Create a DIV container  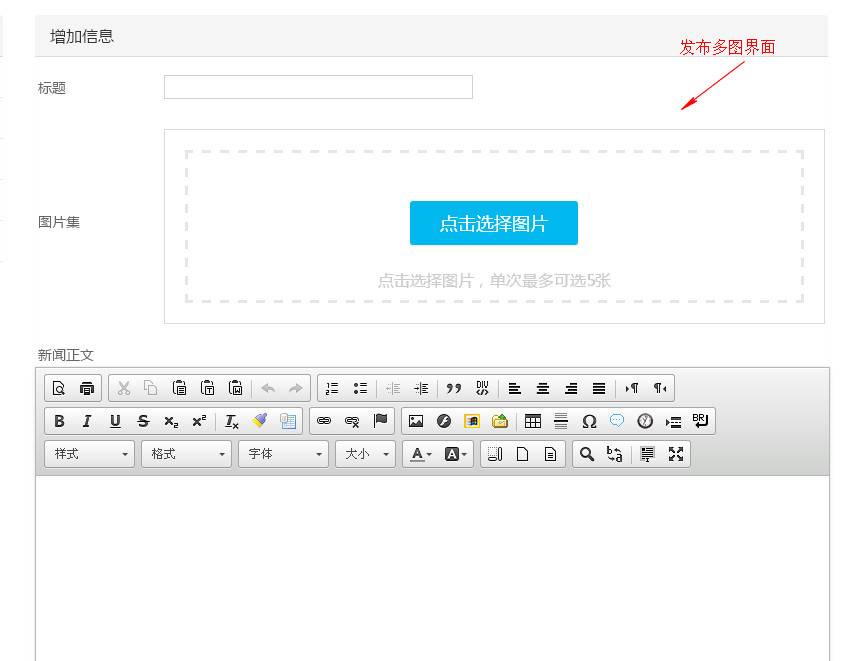482,388
